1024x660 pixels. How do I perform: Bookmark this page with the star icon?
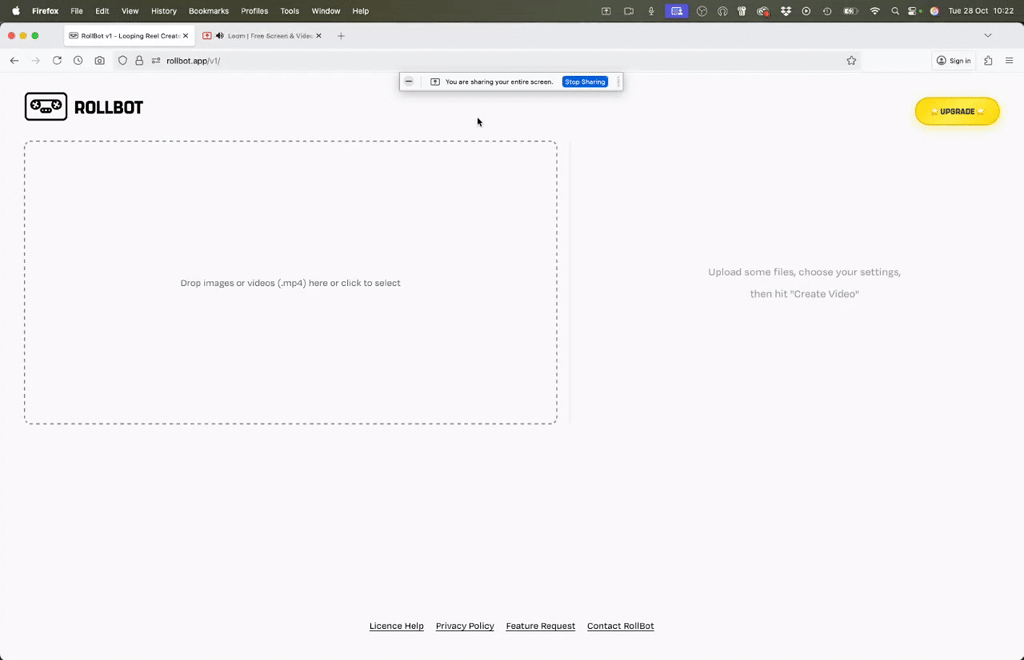click(x=851, y=61)
